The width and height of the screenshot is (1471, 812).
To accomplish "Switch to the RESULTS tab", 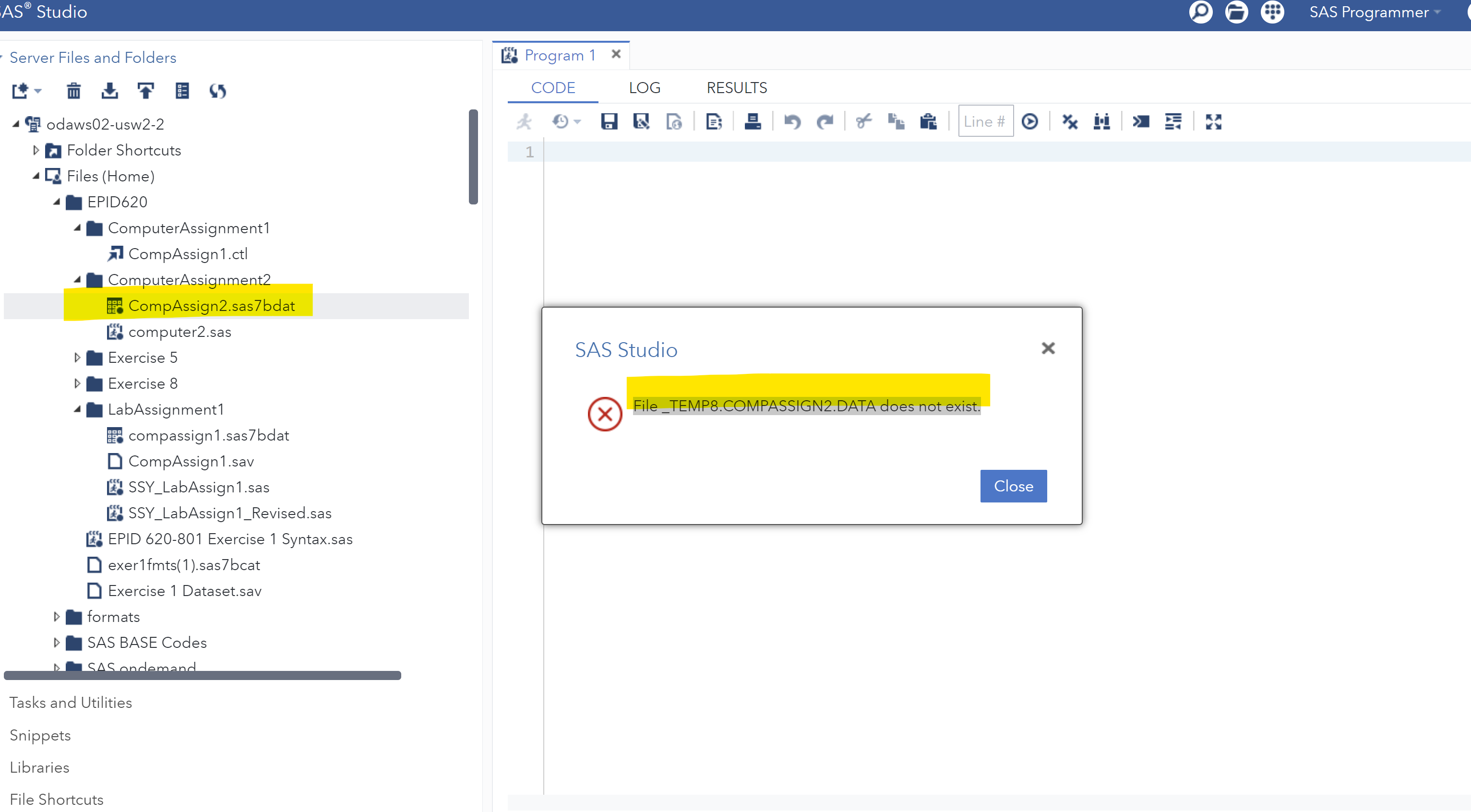I will pos(737,88).
